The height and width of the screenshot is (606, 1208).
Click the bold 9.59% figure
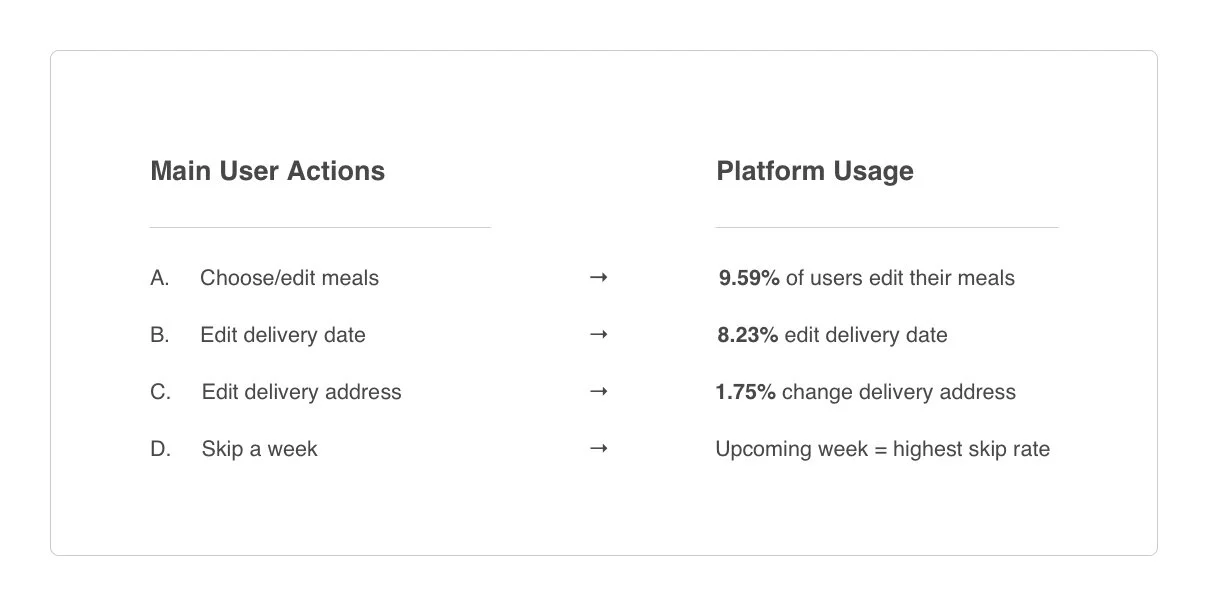[x=749, y=278]
